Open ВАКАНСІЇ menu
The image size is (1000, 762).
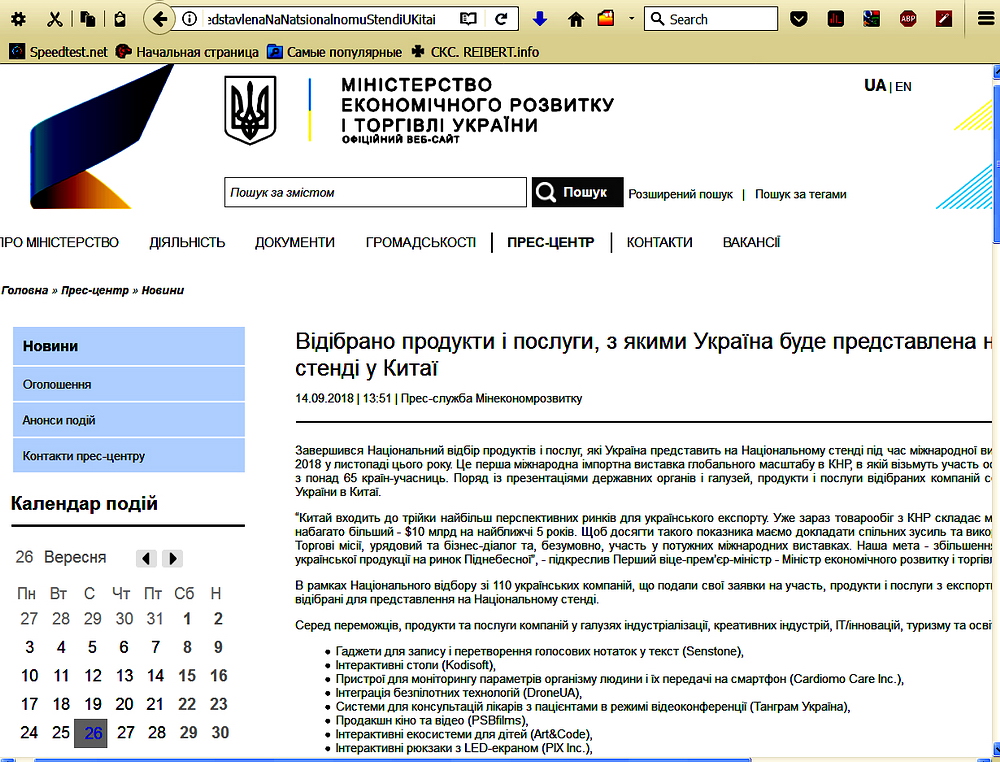(751, 242)
